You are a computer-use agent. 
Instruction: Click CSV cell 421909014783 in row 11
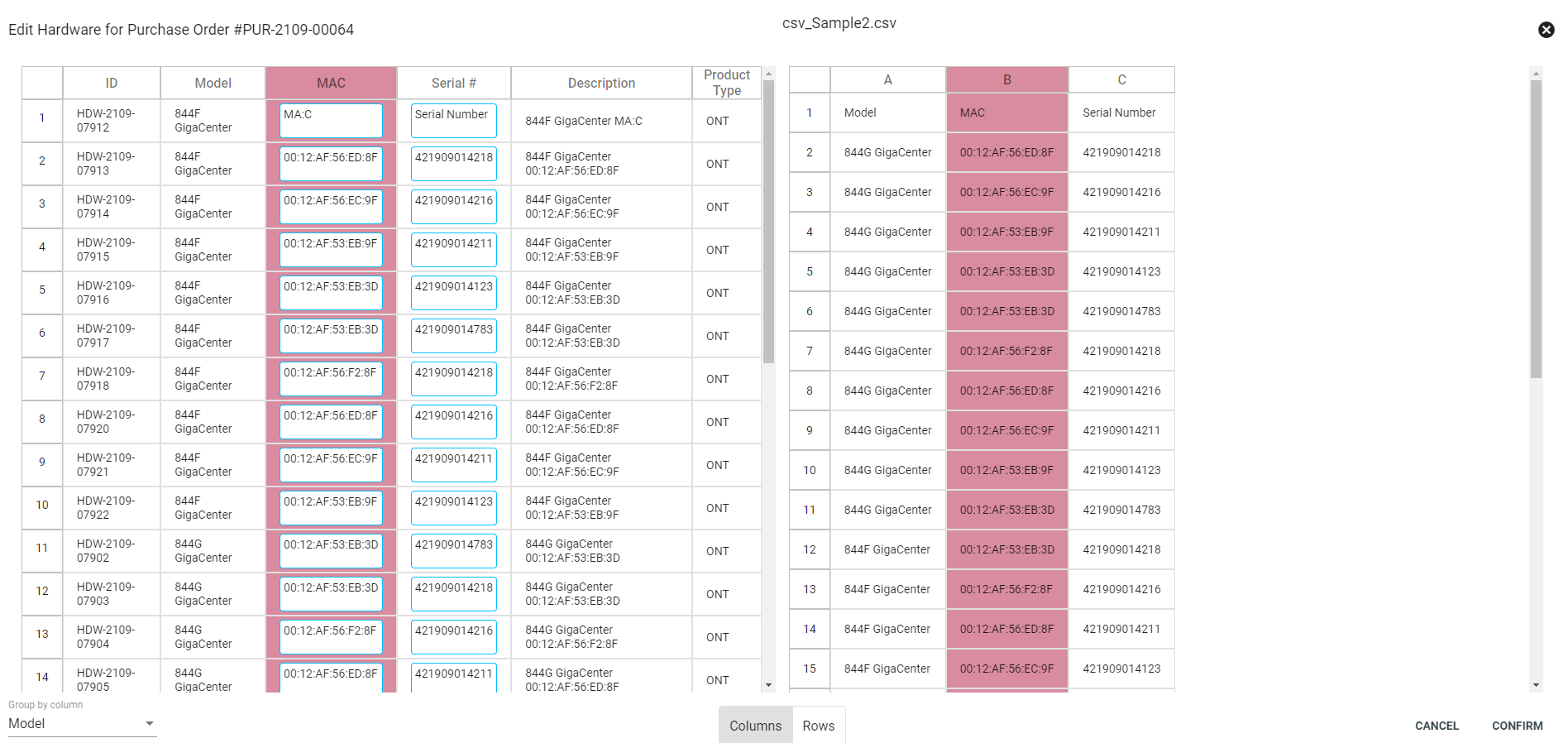coord(1121,510)
